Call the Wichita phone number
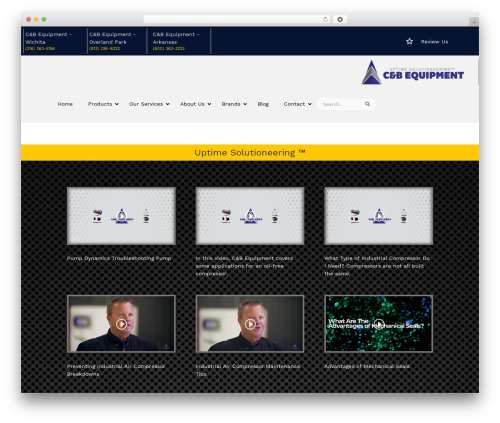The height and width of the screenshot is (423, 500). coord(40,49)
